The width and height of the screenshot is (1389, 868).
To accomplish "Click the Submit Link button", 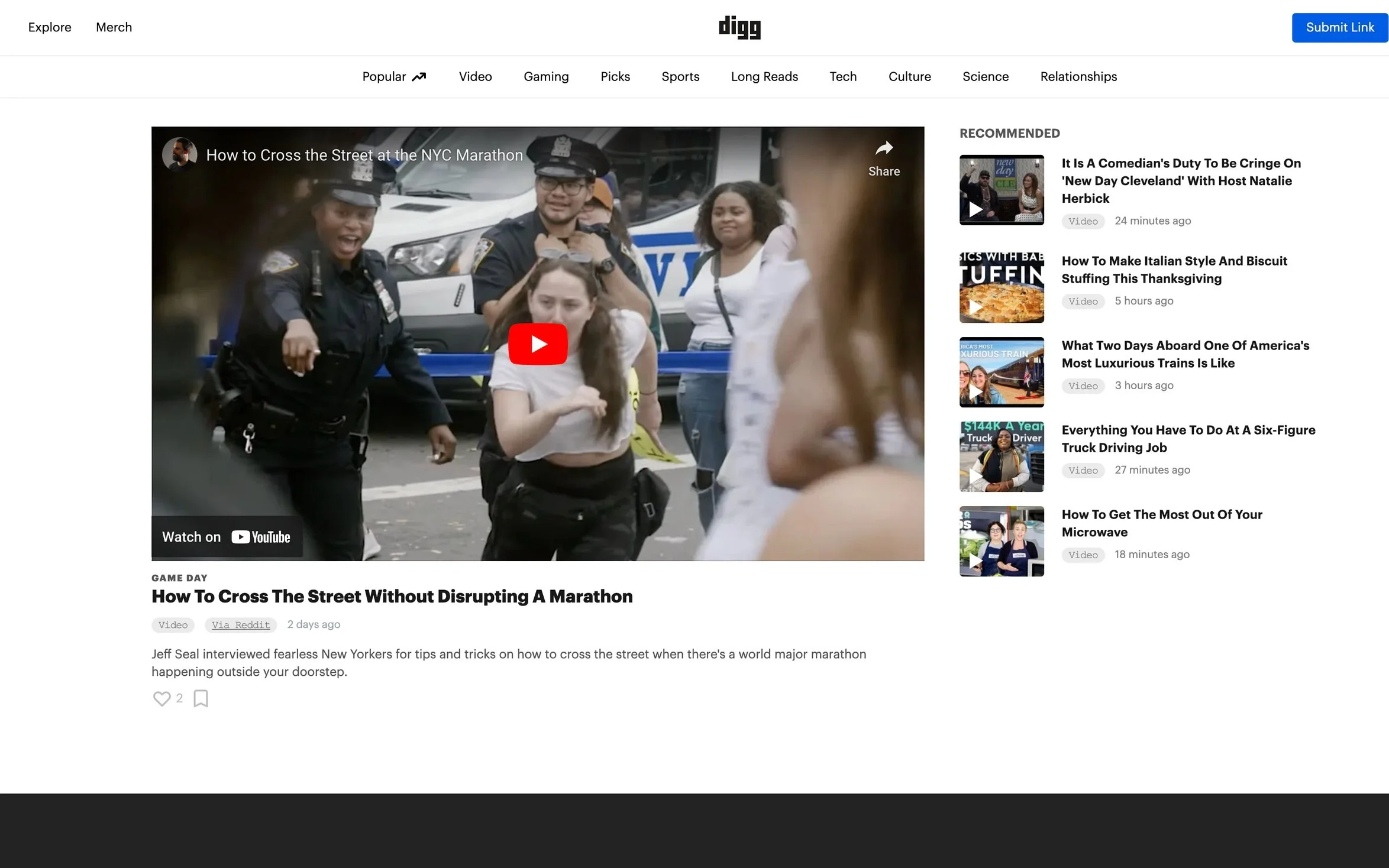I will tap(1339, 28).
